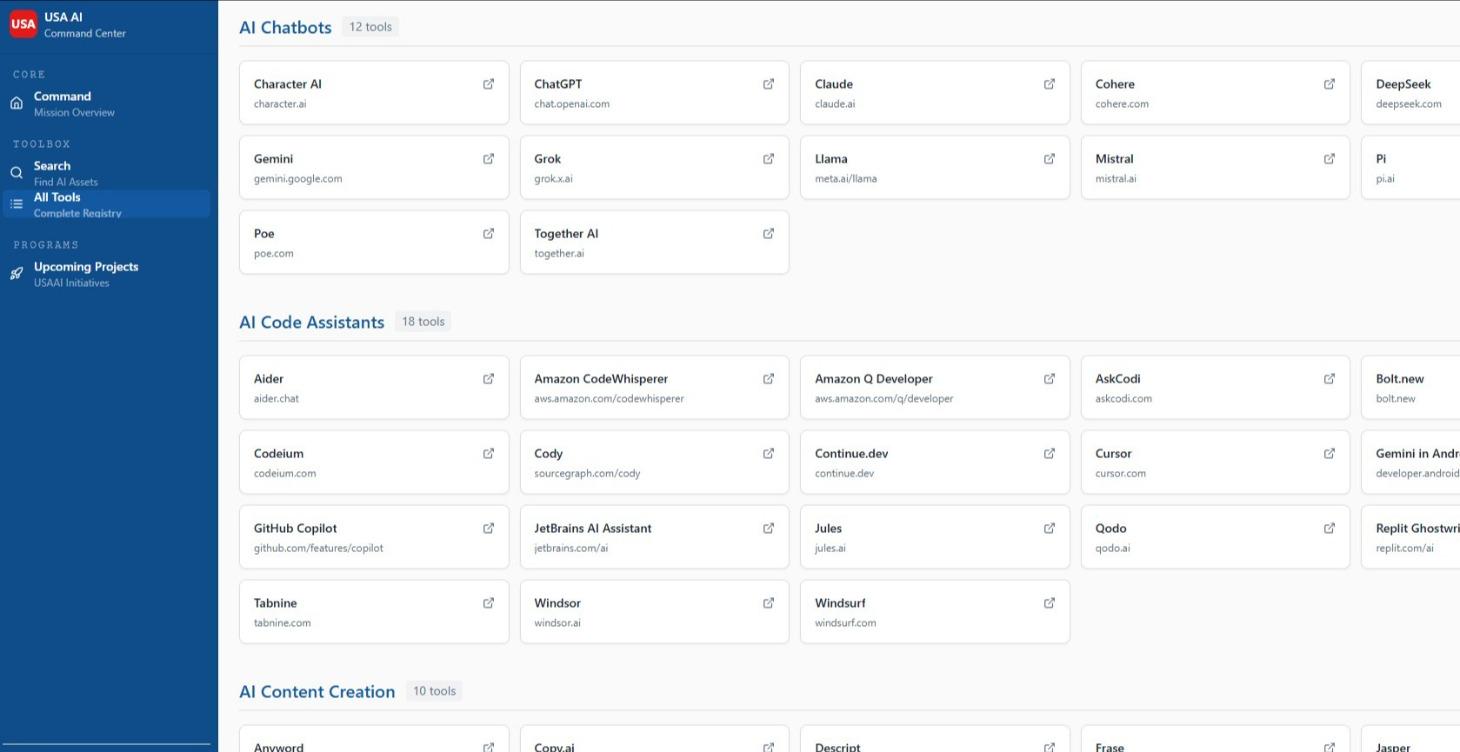
Task: Click the rocket icon beside Upcoming Projects
Action: pos(16,272)
